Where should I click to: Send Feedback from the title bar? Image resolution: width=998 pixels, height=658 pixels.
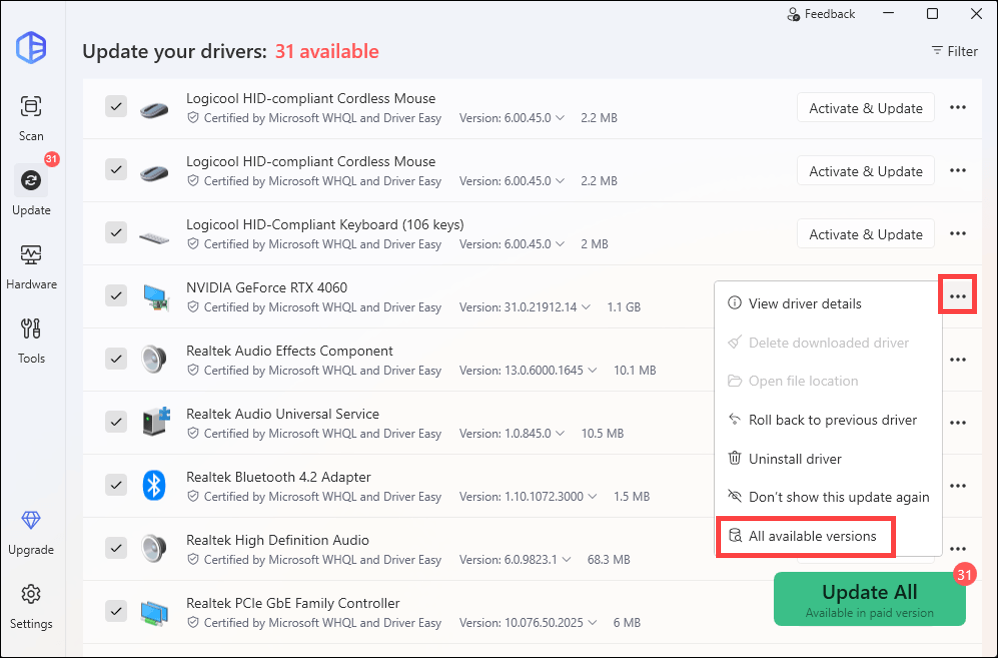[821, 14]
